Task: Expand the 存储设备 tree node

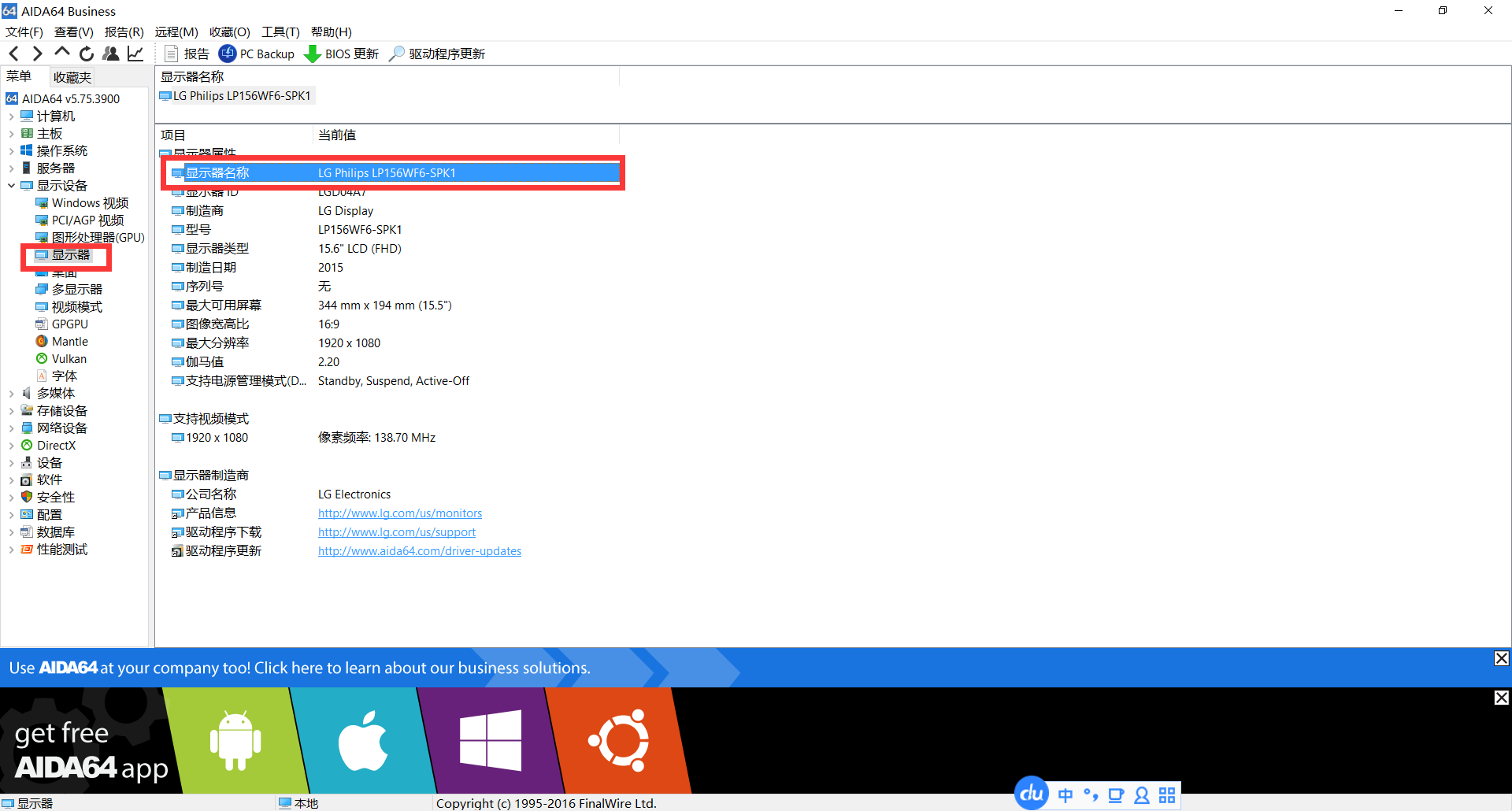Action: [x=11, y=411]
